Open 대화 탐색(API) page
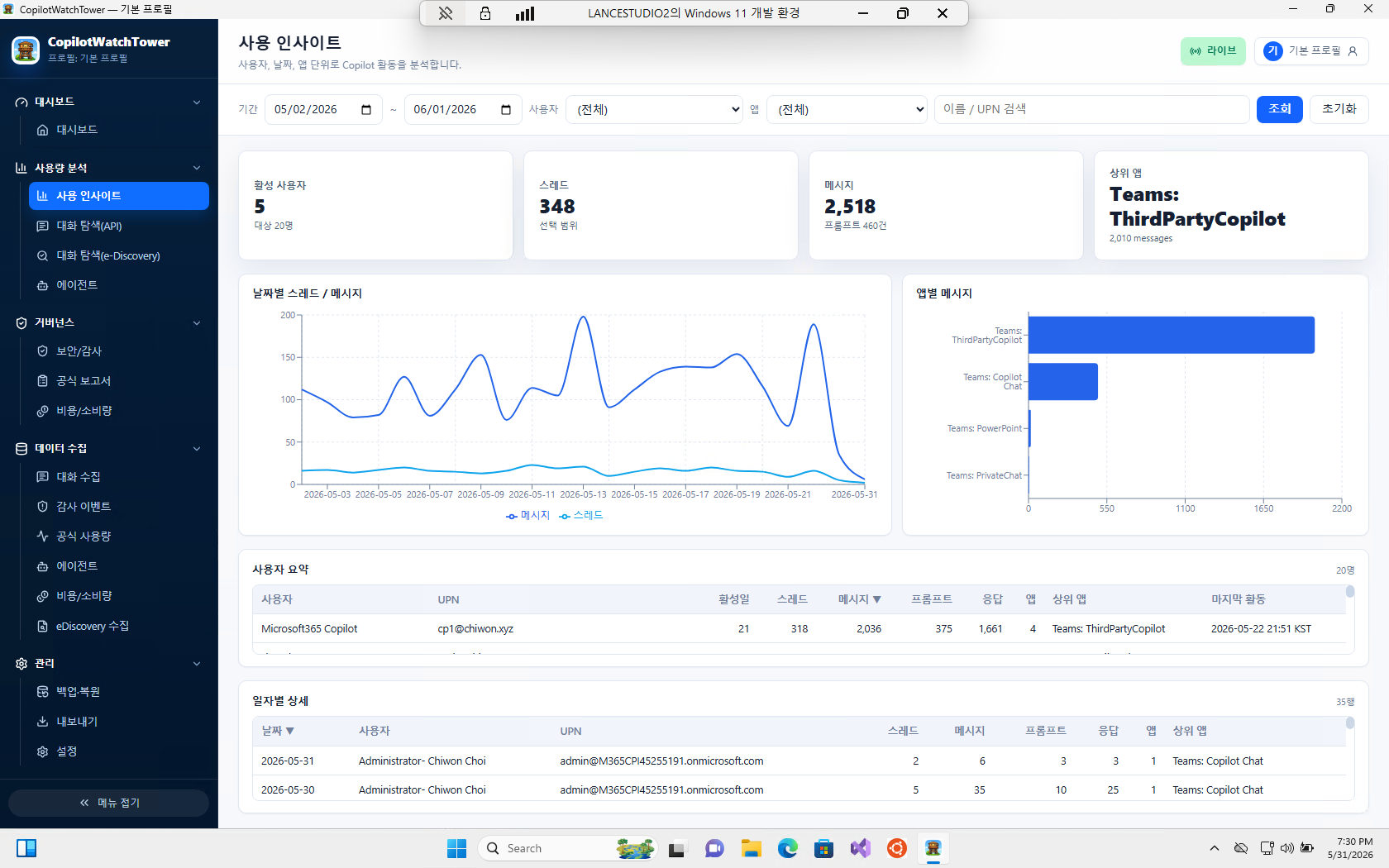Screen dimensions: 1389x868 tap(118, 226)
